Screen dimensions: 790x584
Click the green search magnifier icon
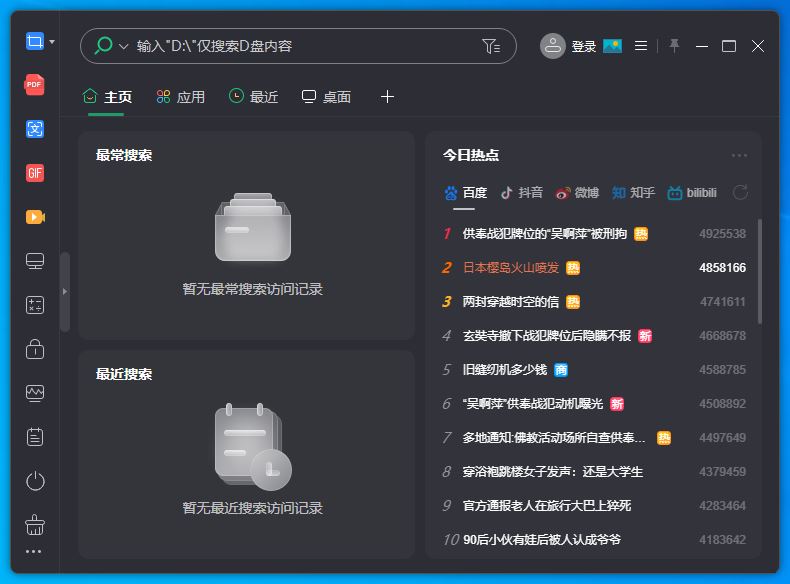[103, 45]
